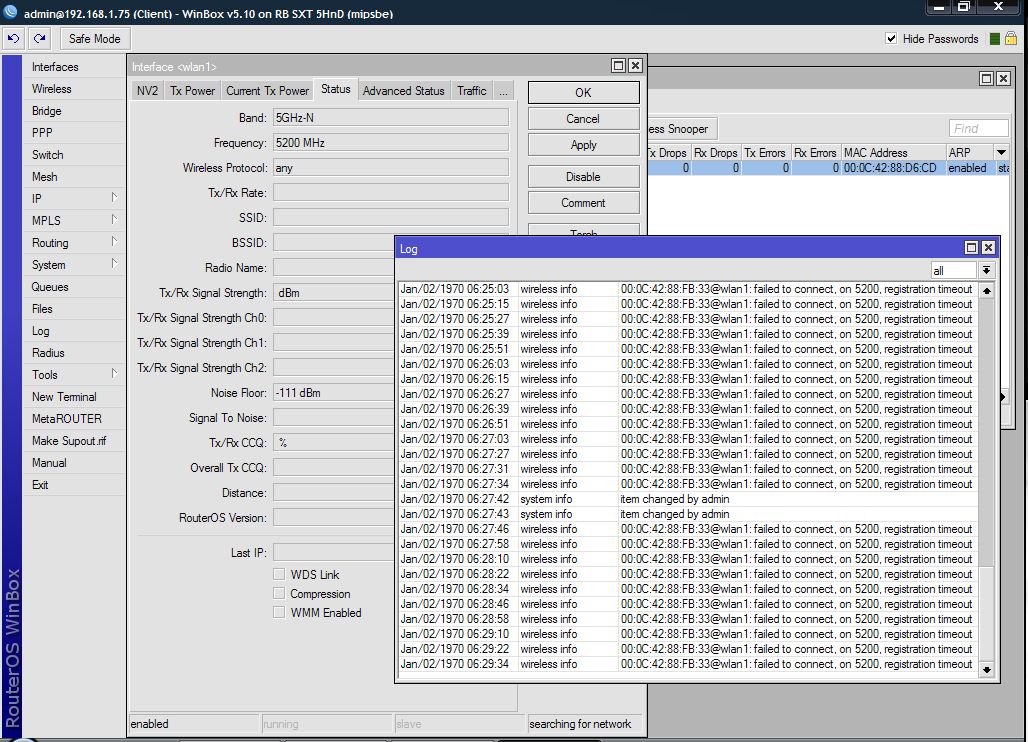Viewport: 1028px width, 742px height.
Task: Open Manual from the sidebar
Action: point(73,462)
